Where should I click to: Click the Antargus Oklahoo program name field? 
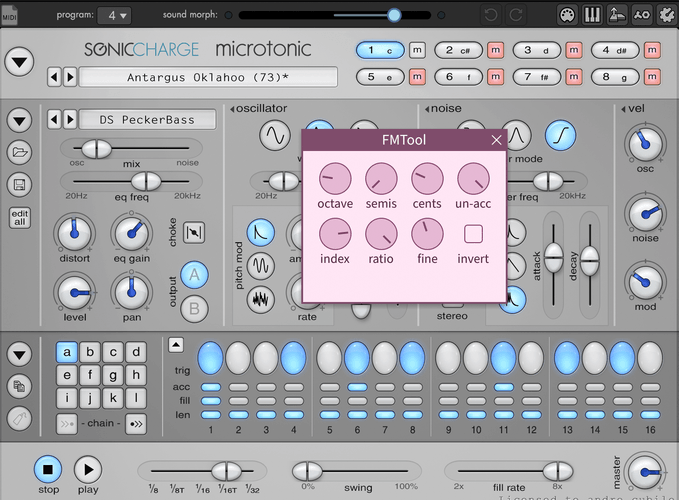[208, 77]
